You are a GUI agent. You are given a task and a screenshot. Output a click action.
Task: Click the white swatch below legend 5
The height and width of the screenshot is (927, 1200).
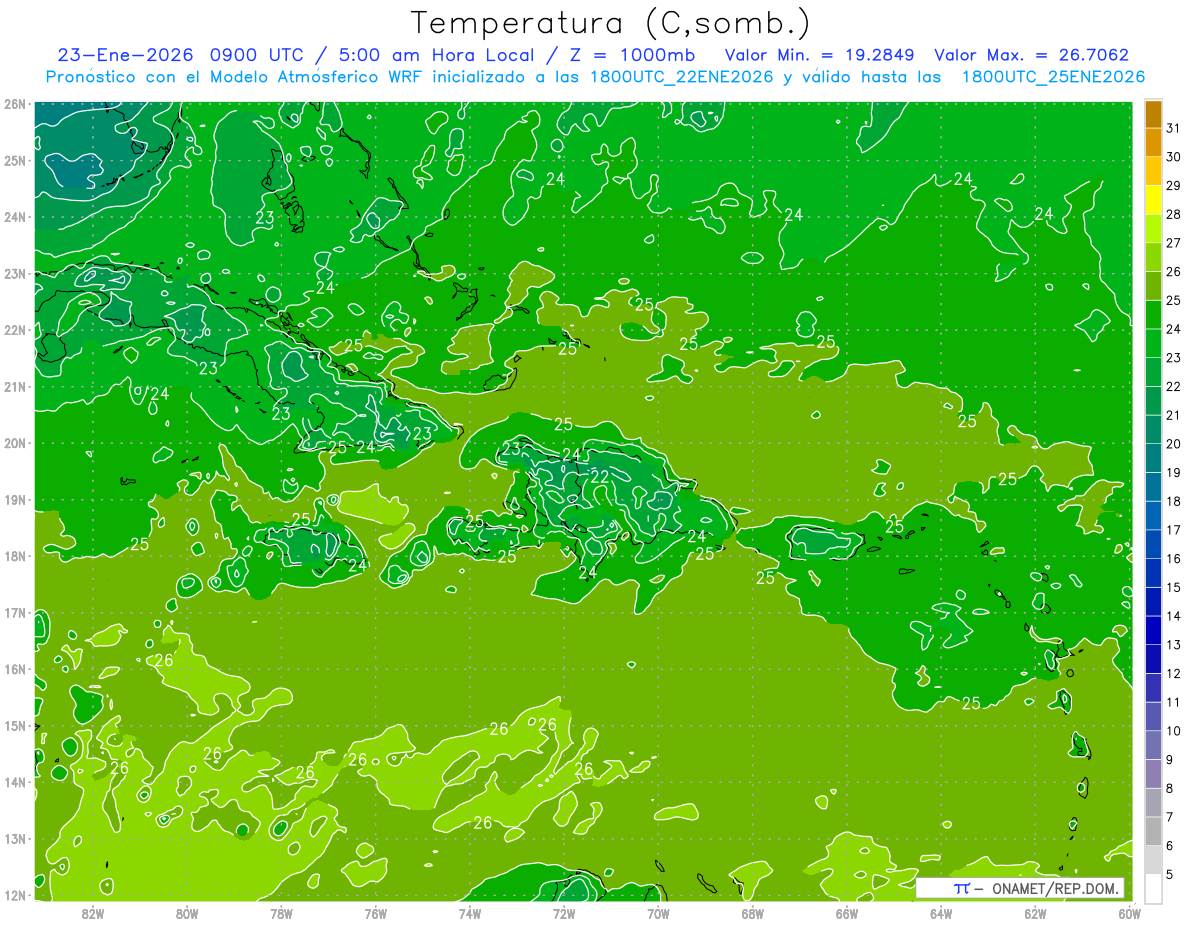(1153, 888)
